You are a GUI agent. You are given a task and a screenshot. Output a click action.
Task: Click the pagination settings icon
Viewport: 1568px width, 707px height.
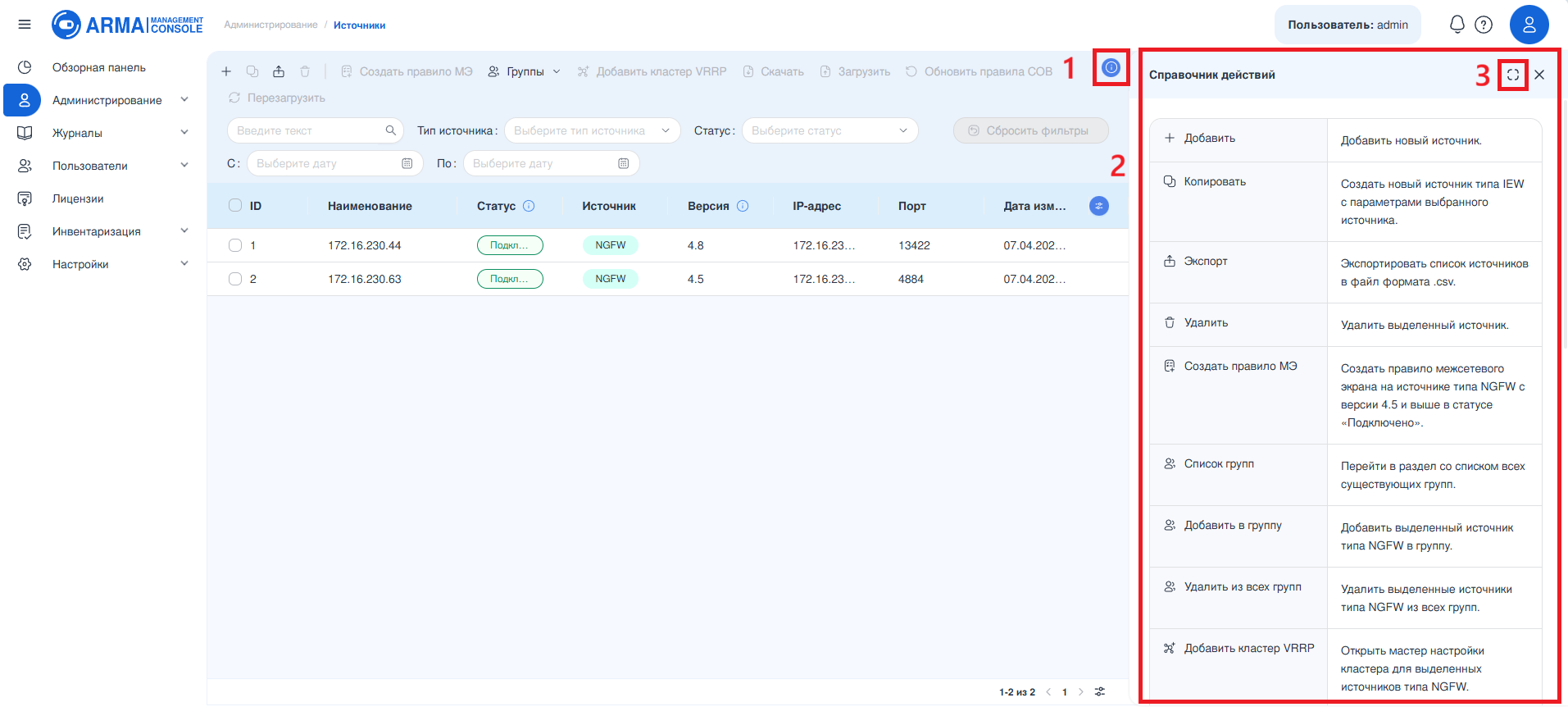click(1100, 691)
